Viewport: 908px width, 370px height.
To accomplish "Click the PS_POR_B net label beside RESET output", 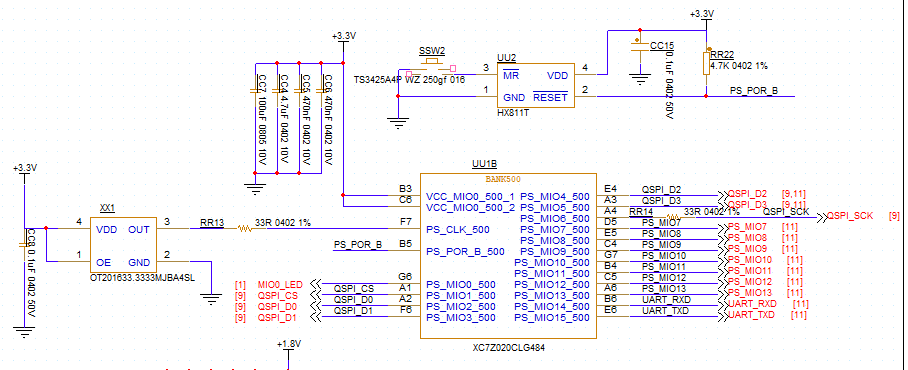I will [x=753, y=91].
